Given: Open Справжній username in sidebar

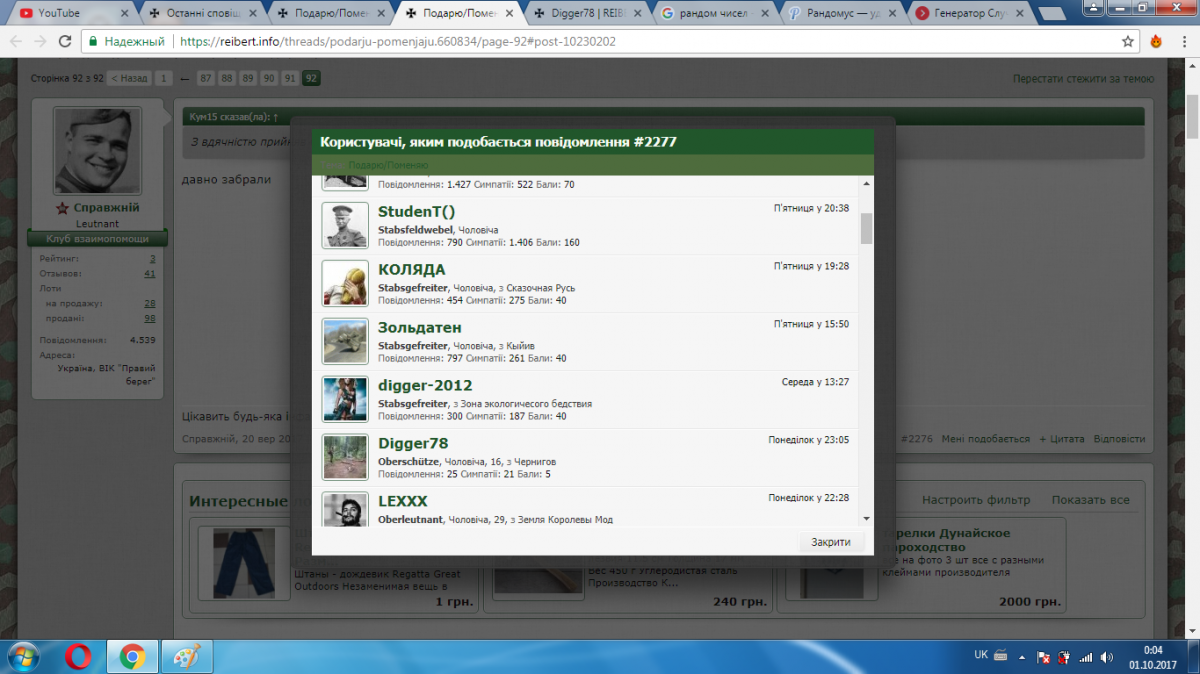Looking at the screenshot, I should tap(106, 208).
